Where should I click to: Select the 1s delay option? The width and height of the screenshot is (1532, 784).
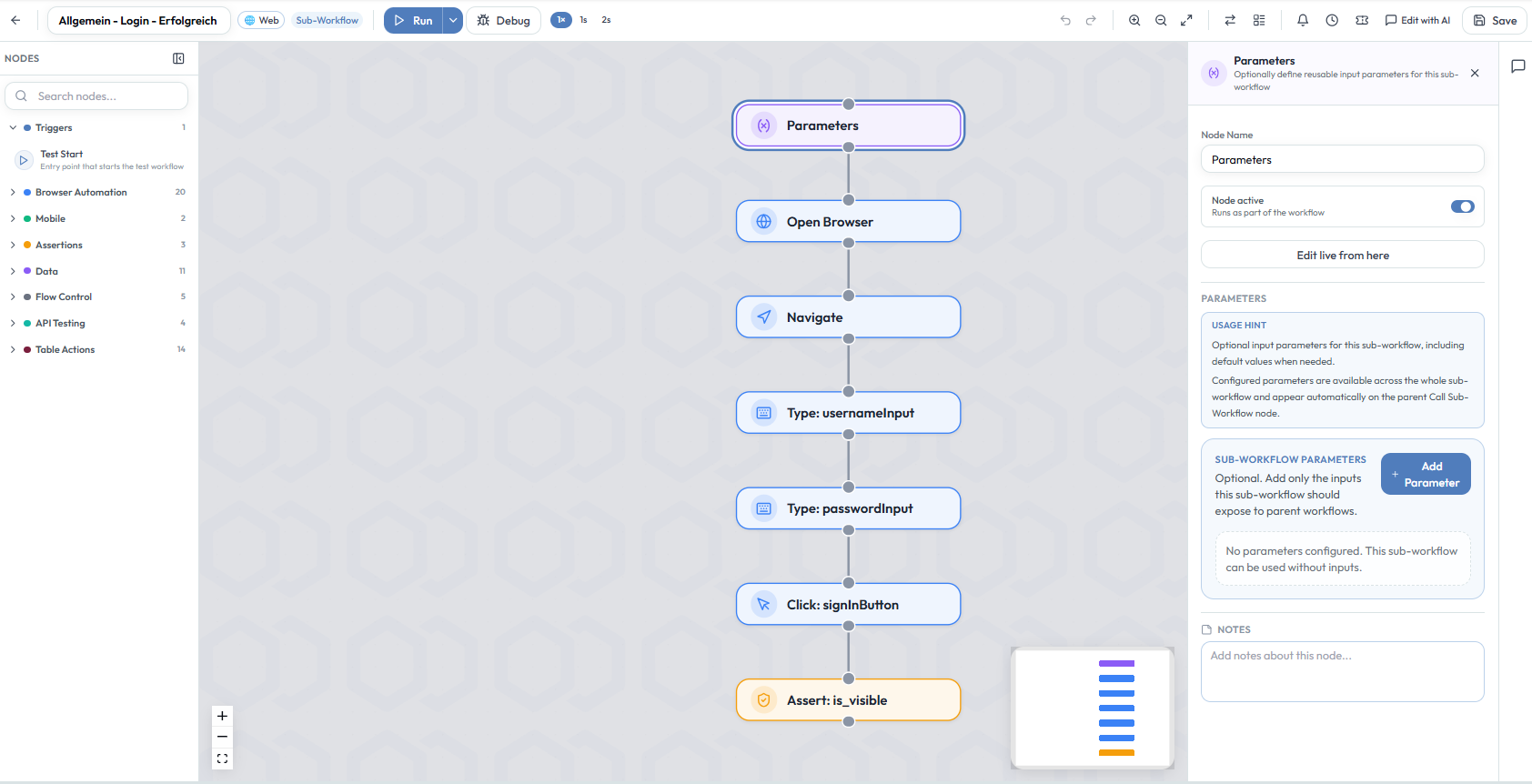click(x=584, y=20)
